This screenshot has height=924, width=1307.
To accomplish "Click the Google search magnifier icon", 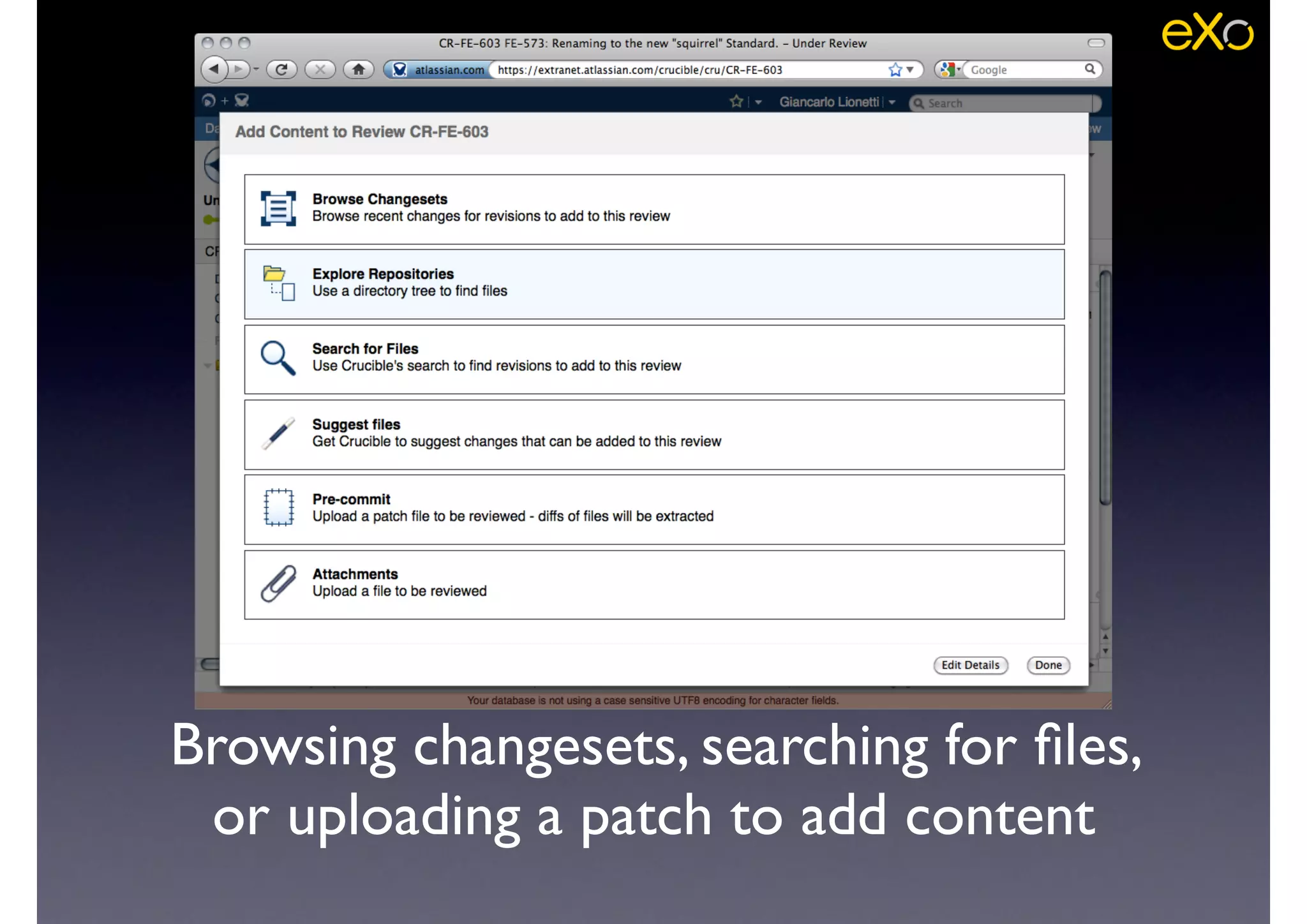I will point(1089,69).
